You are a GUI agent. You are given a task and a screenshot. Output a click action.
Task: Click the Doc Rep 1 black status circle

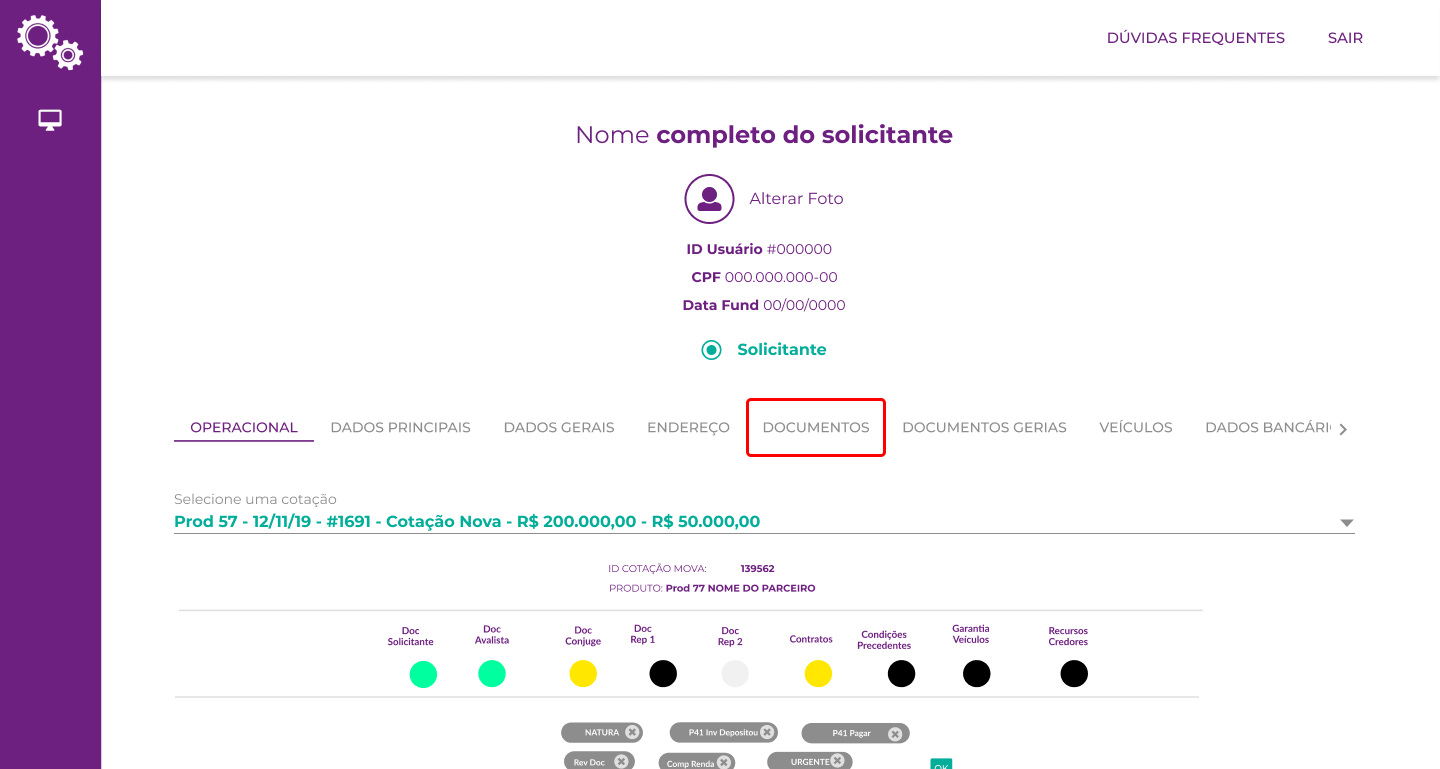coord(663,673)
